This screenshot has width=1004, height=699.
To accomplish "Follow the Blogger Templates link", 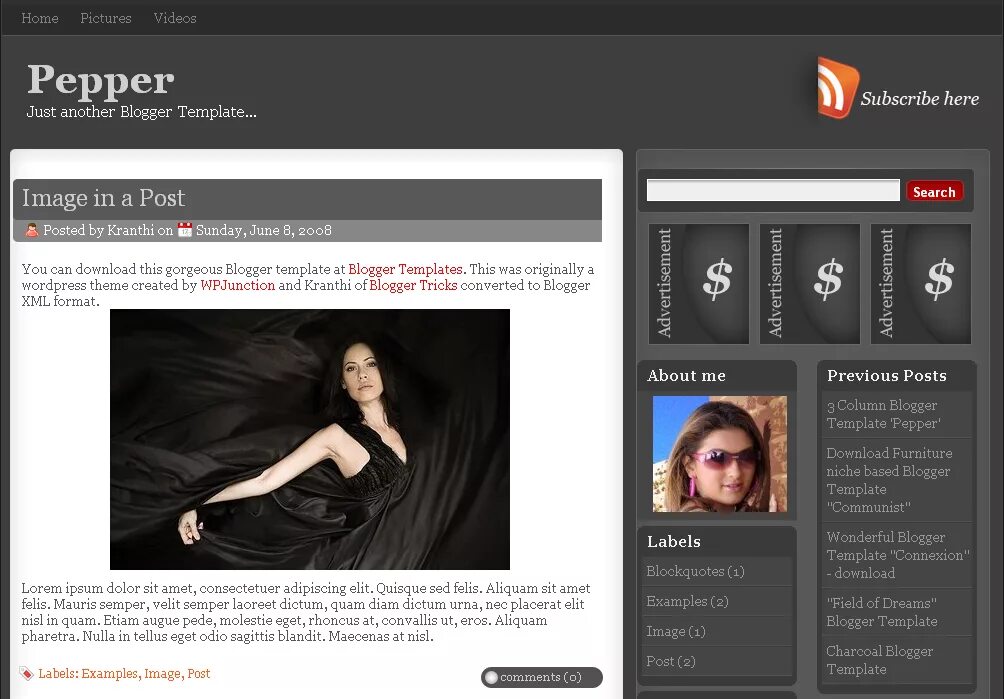I will tap(405, 269).
